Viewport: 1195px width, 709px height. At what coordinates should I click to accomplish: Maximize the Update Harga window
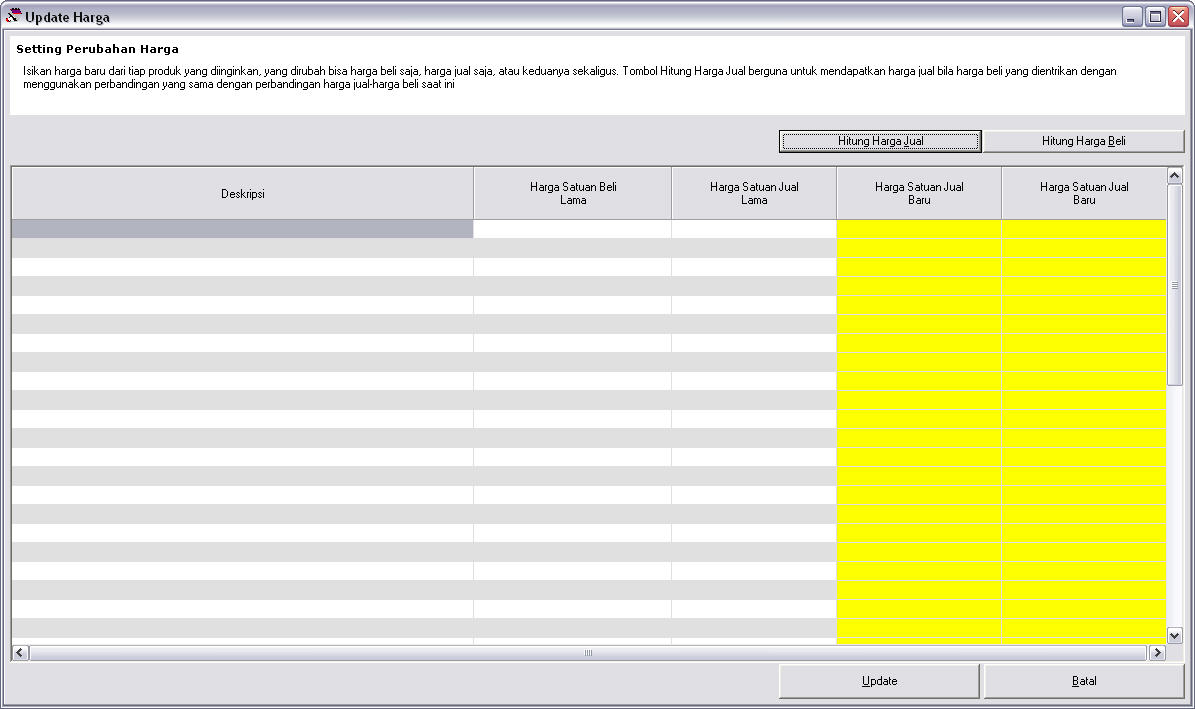point(1155,17)
